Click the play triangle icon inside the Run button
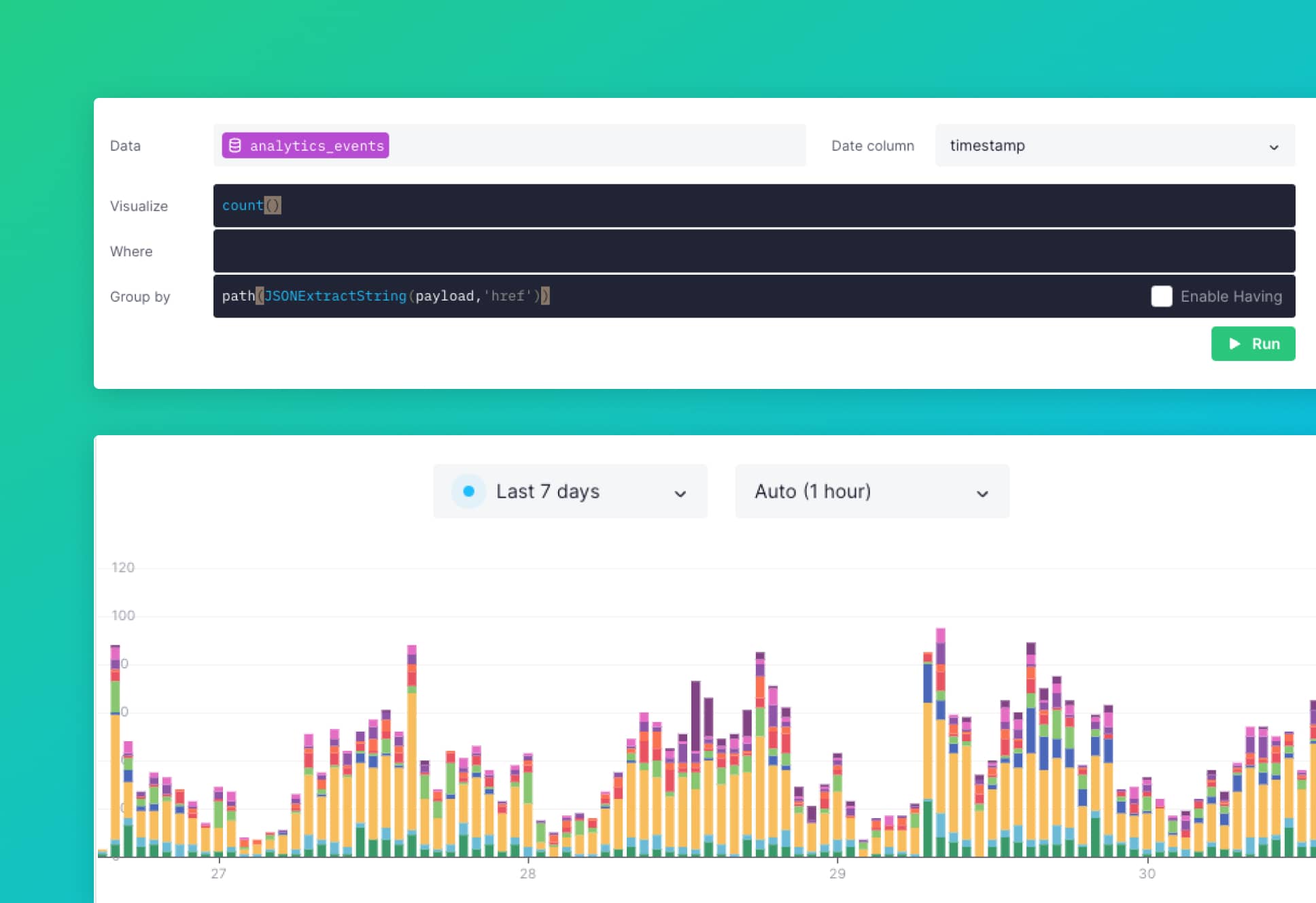Image resolution: width=1316 pixels, height=903 pixels. (1234, 344)
